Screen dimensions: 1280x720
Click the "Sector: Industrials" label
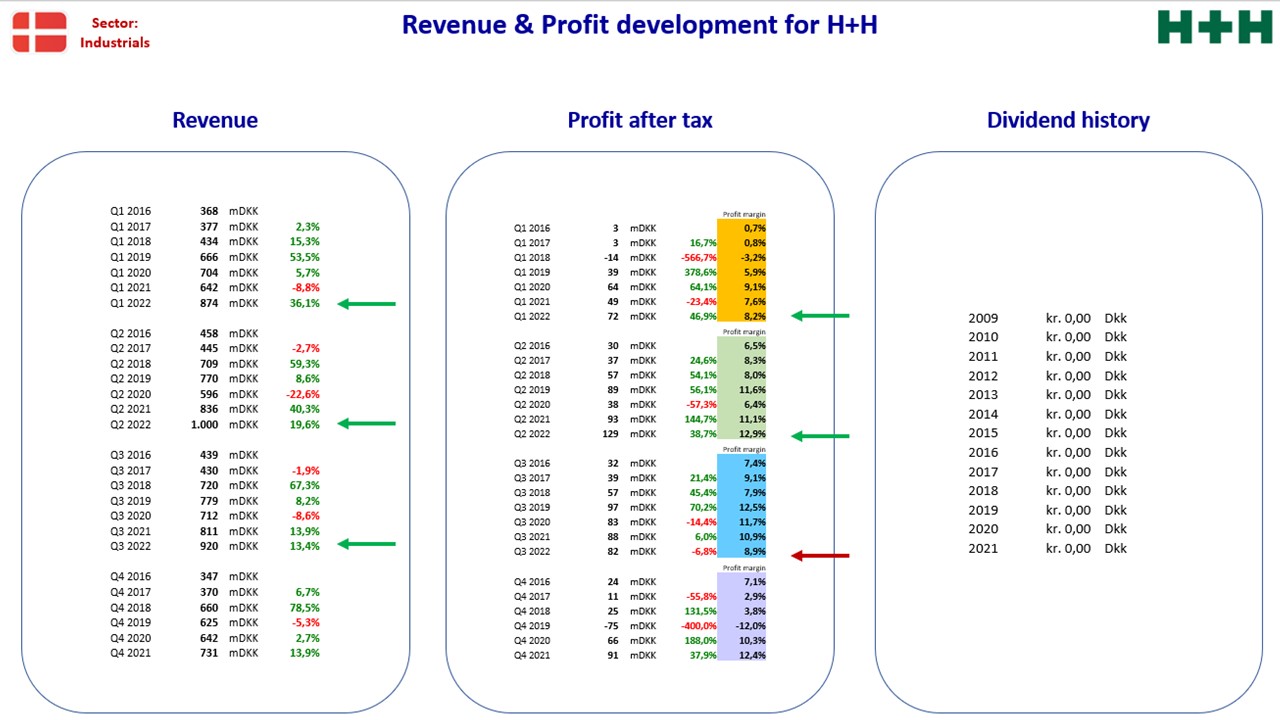115,32
